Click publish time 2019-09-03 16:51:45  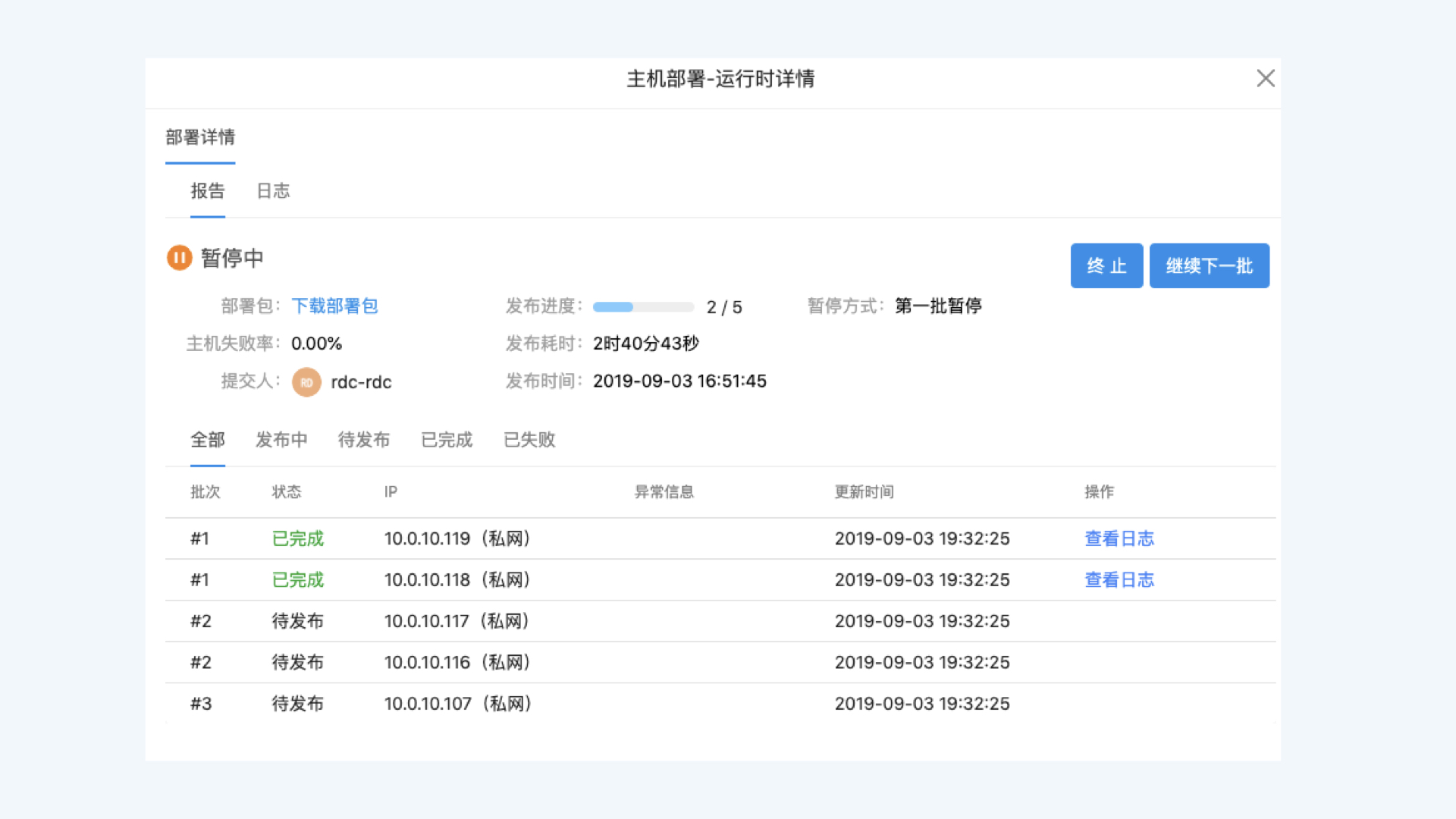click(x=679, y=381)
